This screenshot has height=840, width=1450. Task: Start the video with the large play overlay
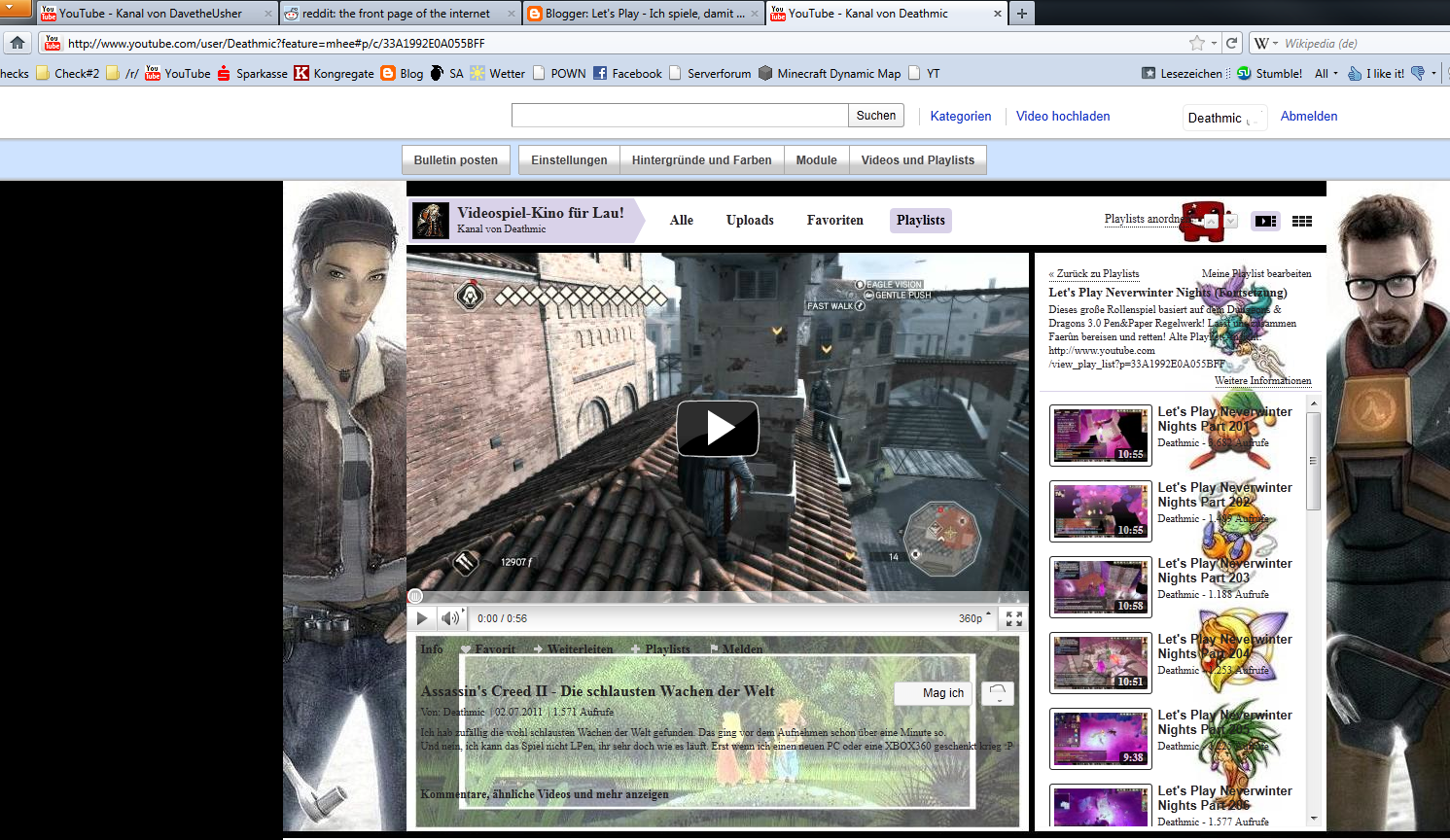(x=718, y=428)
